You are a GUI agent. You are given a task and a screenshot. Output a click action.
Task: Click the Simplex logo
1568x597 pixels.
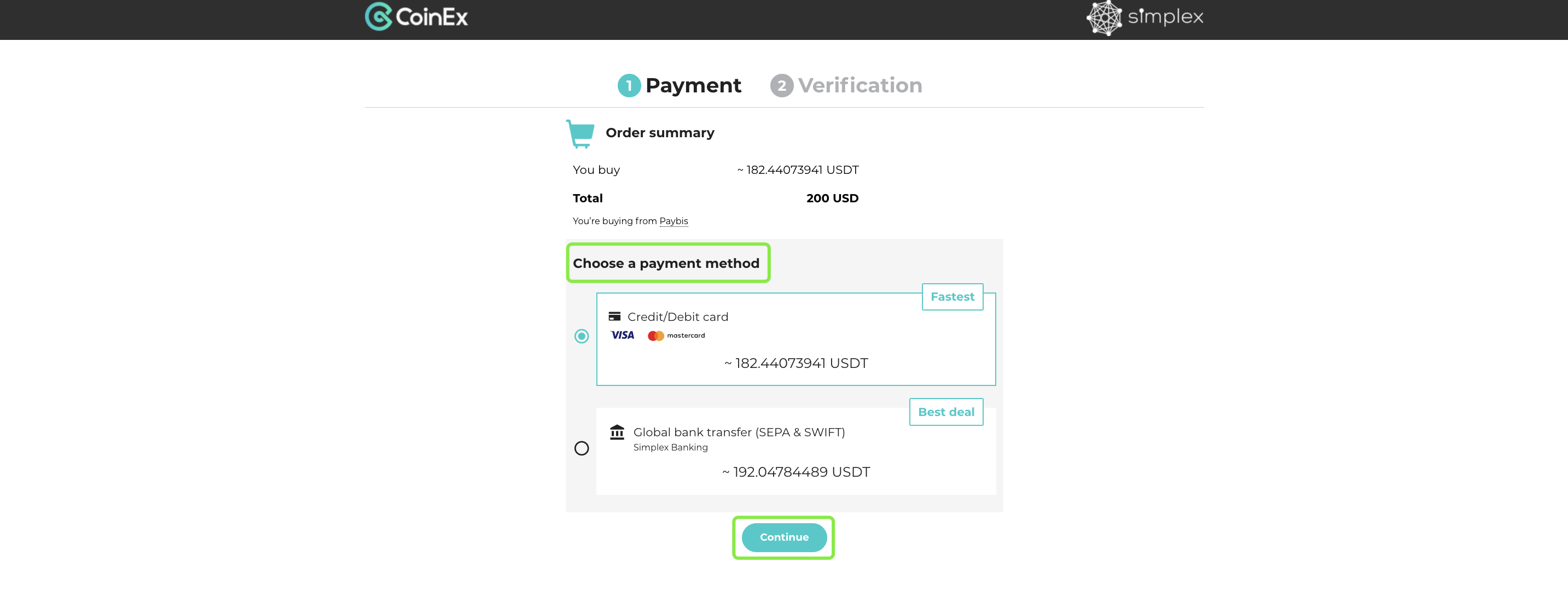tap(1145, 17)
